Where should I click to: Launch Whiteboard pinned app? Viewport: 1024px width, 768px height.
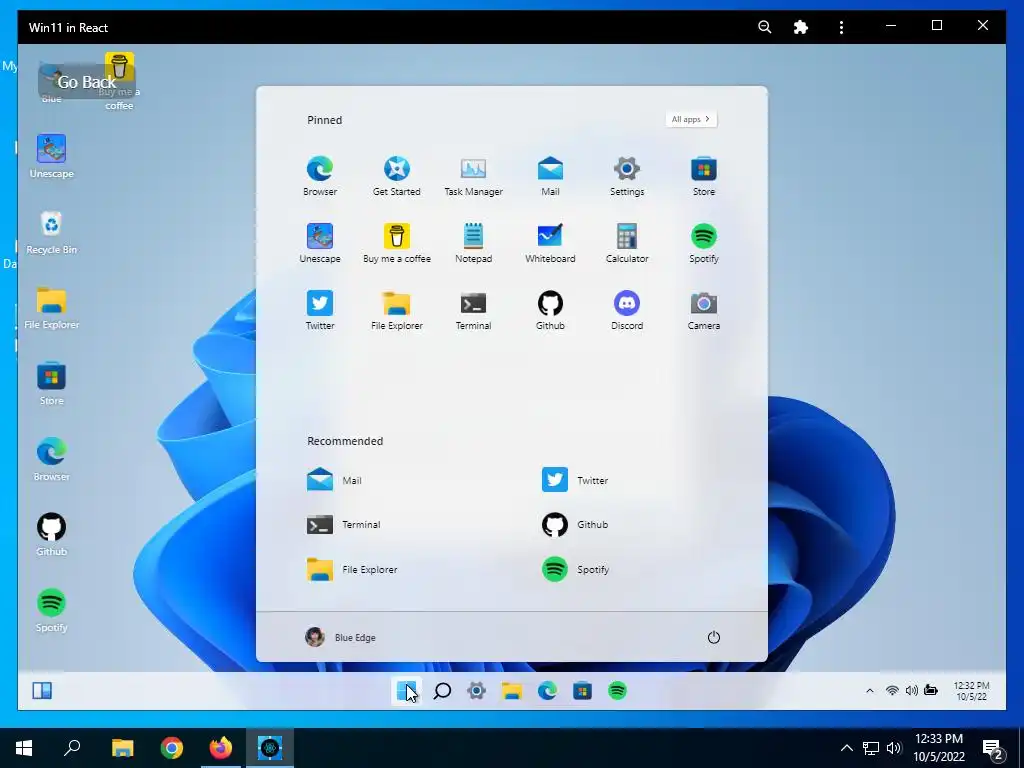click(x=550, y=242)
